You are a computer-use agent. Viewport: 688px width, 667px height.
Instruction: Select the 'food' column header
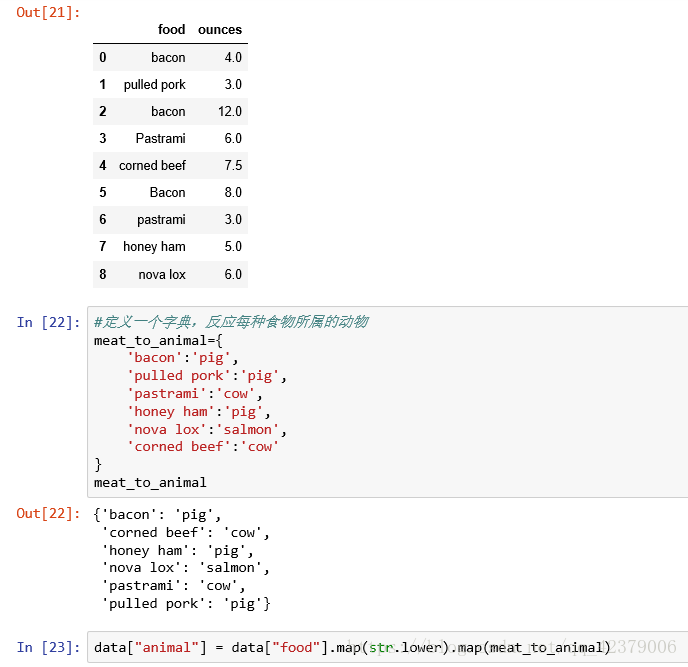(x=172, y=29)
